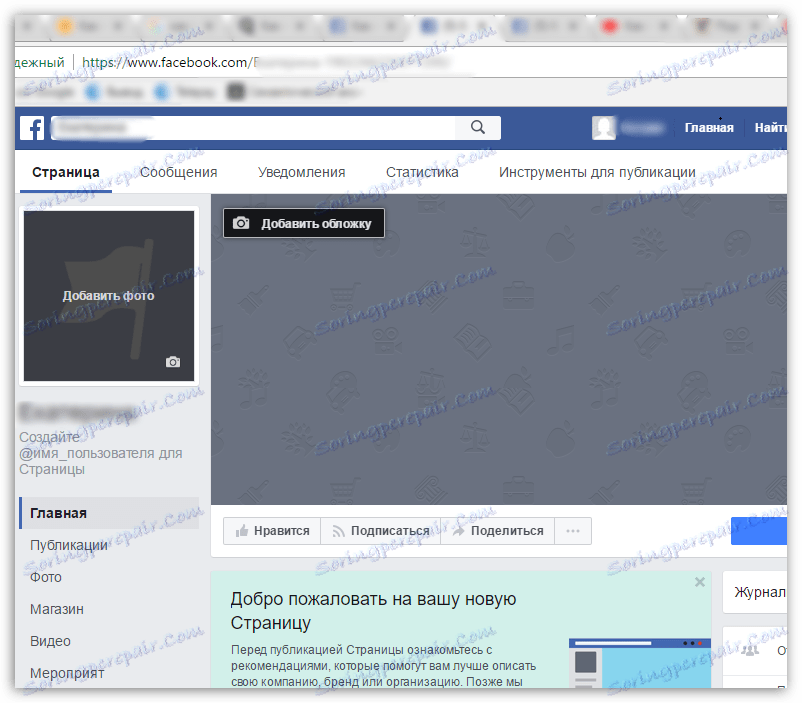Open Видео in left sidebar

50,642
